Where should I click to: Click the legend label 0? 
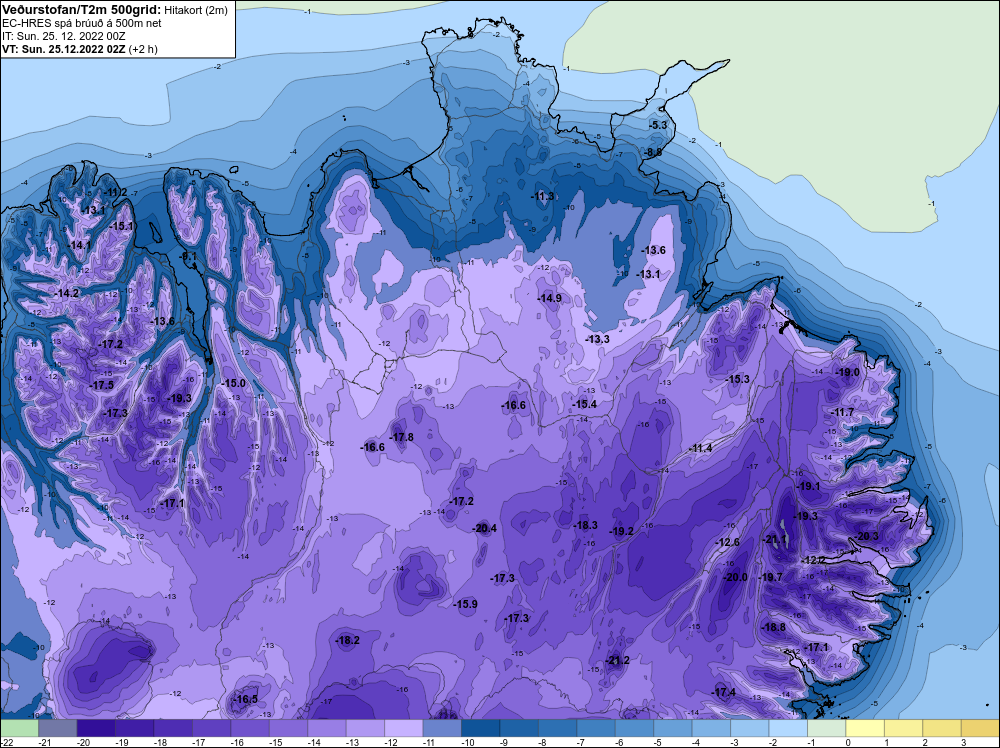[848, 742]
